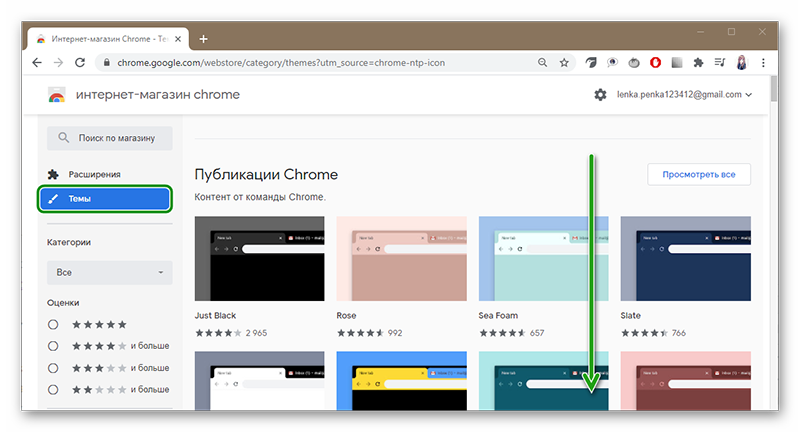Screen dimensions: 800x432
Task: Click the lock icon in address bar
Action: 107,63
